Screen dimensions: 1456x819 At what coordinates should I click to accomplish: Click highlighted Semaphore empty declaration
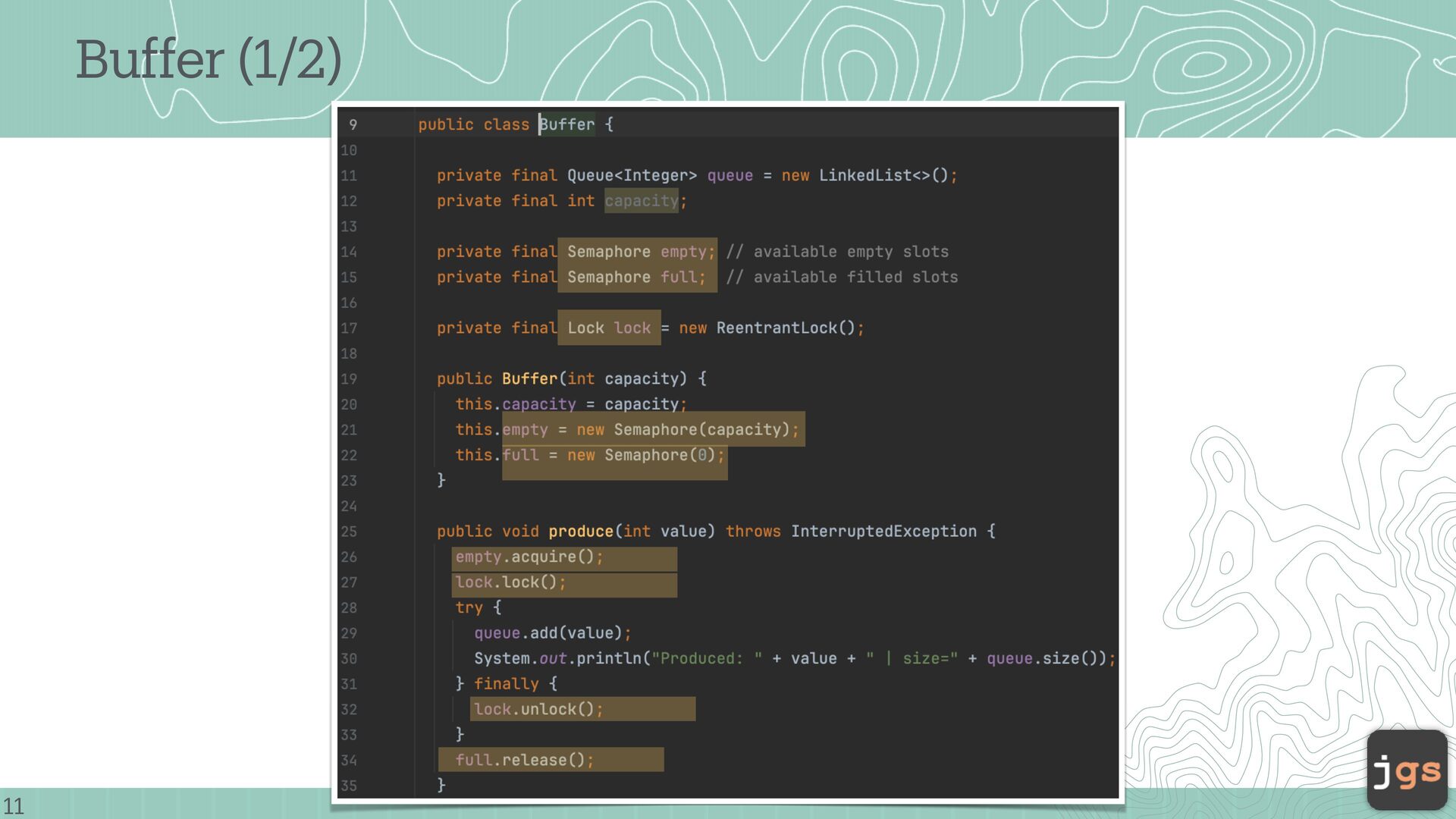(x=637, y=252)
